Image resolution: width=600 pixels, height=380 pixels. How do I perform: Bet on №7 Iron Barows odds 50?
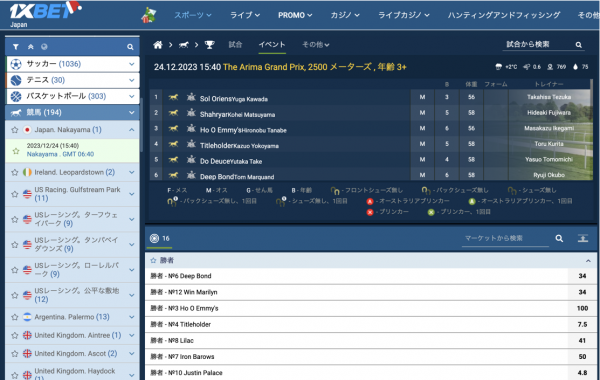[582, 356]
